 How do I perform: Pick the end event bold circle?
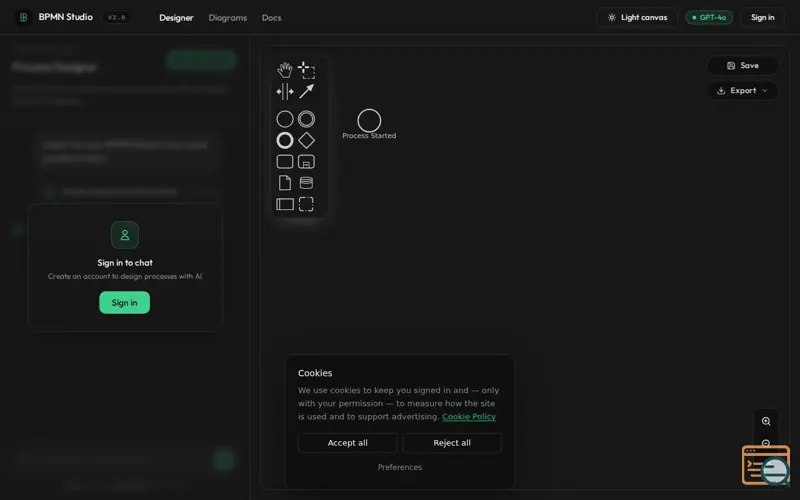coord(285,140)
